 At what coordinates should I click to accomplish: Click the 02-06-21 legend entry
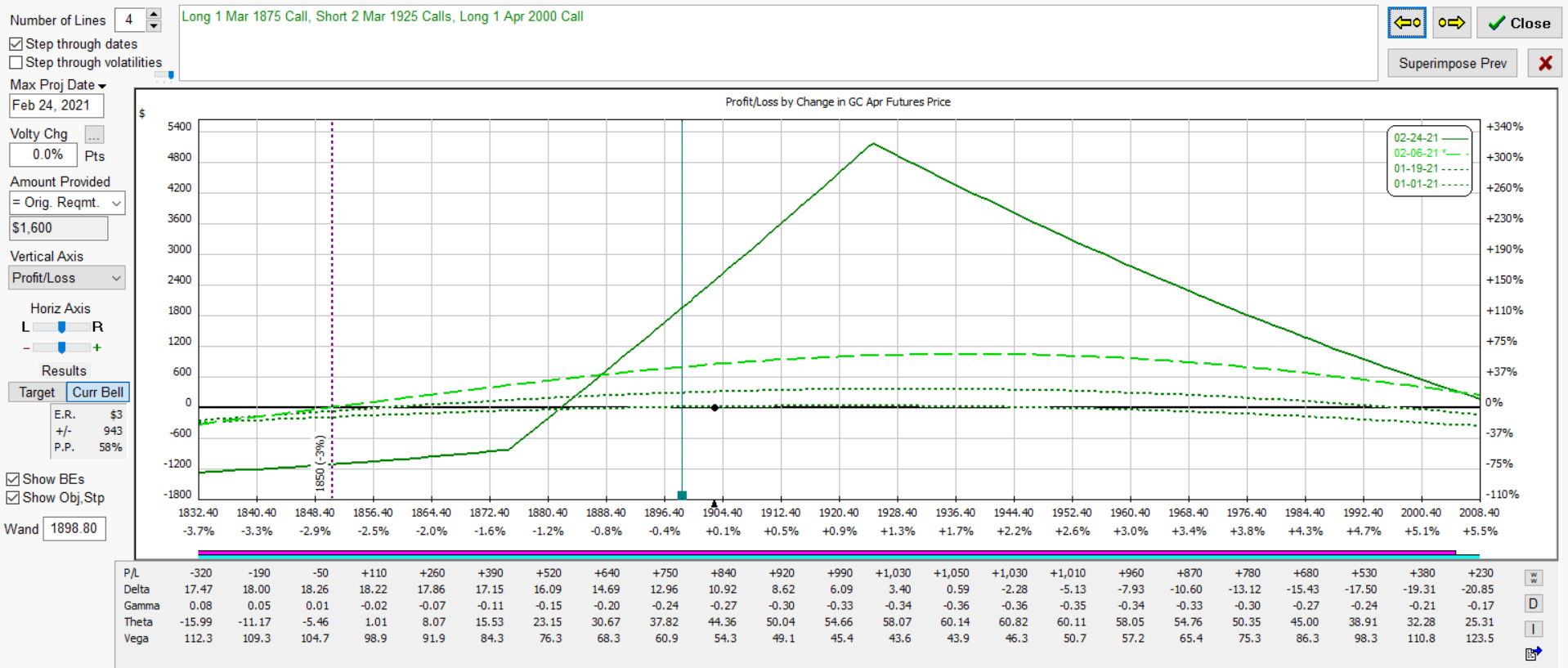pos(1430,153)
